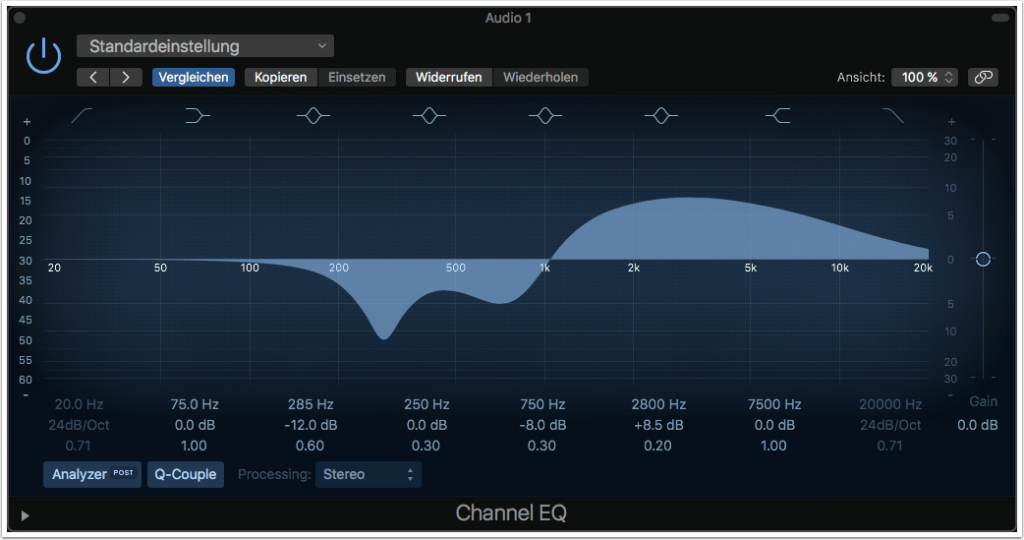Screen dimensions: 1024x540
Task: Click the Gain slider handle
Action: click(x=983, y=259)
